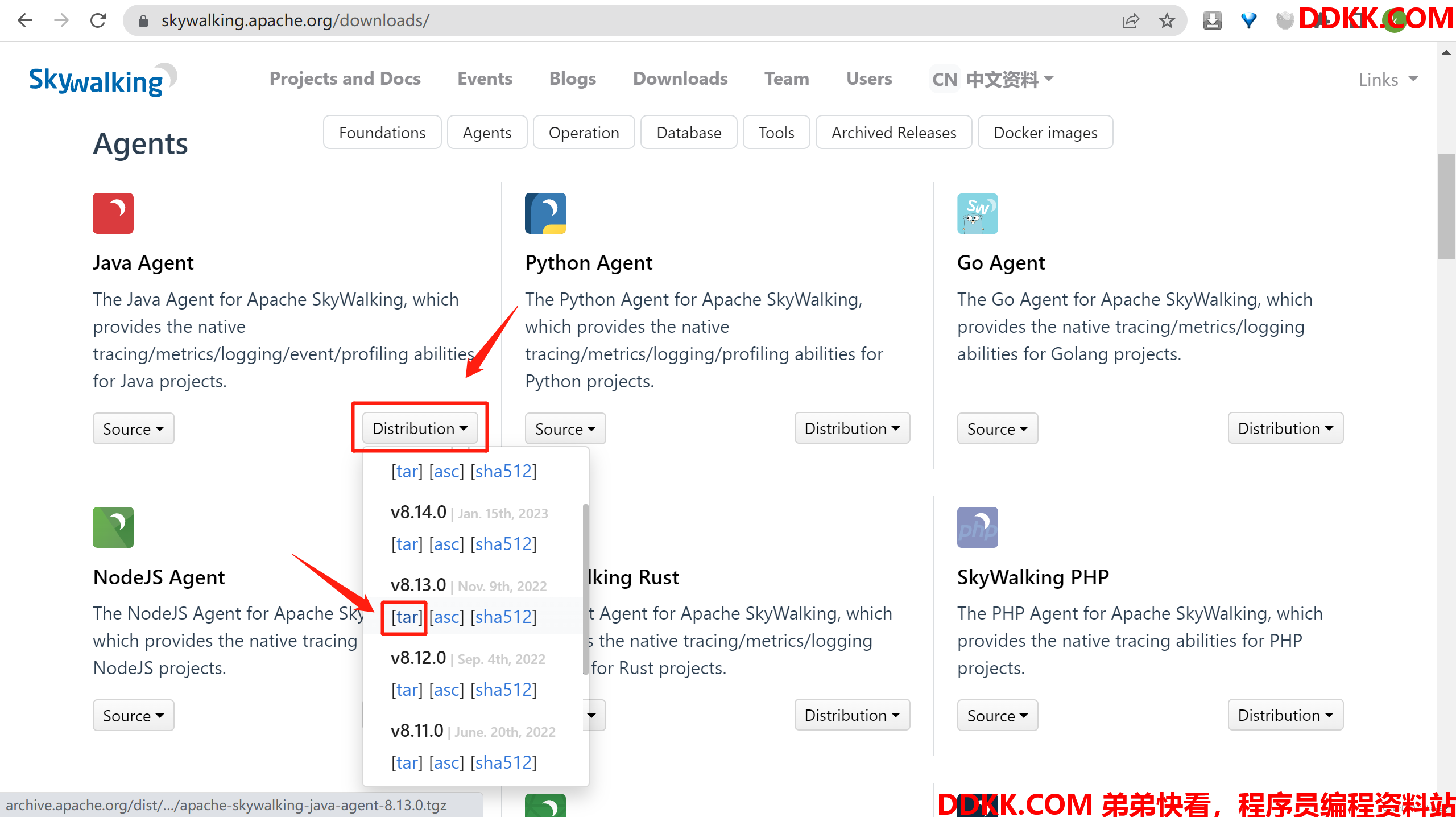Expand SkyWalking PHP Source dropdown
The width and height of the screenshot is (1456, 817).
click(x=998, y=715)
